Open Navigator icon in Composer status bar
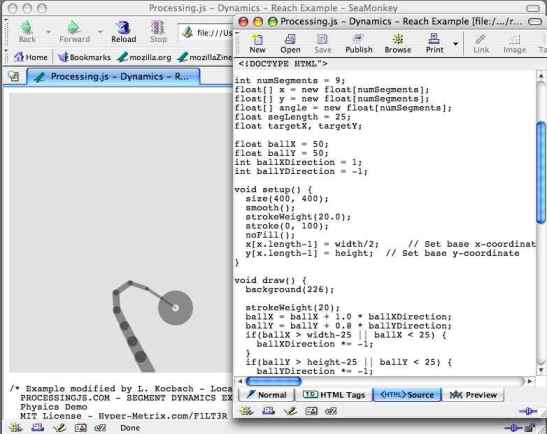 click(x=246, y=412)
